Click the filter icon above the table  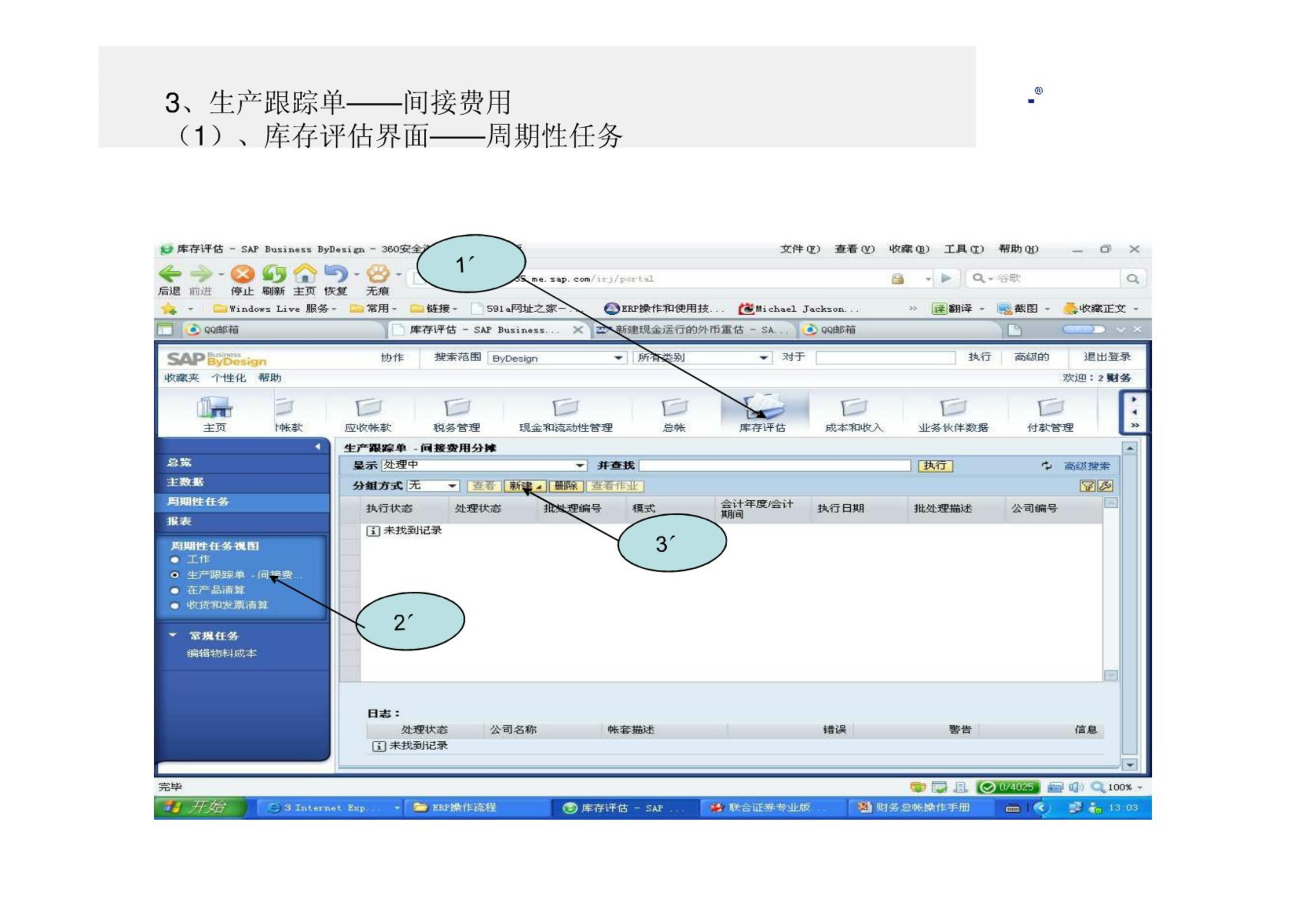click(x=1087, y=486)
